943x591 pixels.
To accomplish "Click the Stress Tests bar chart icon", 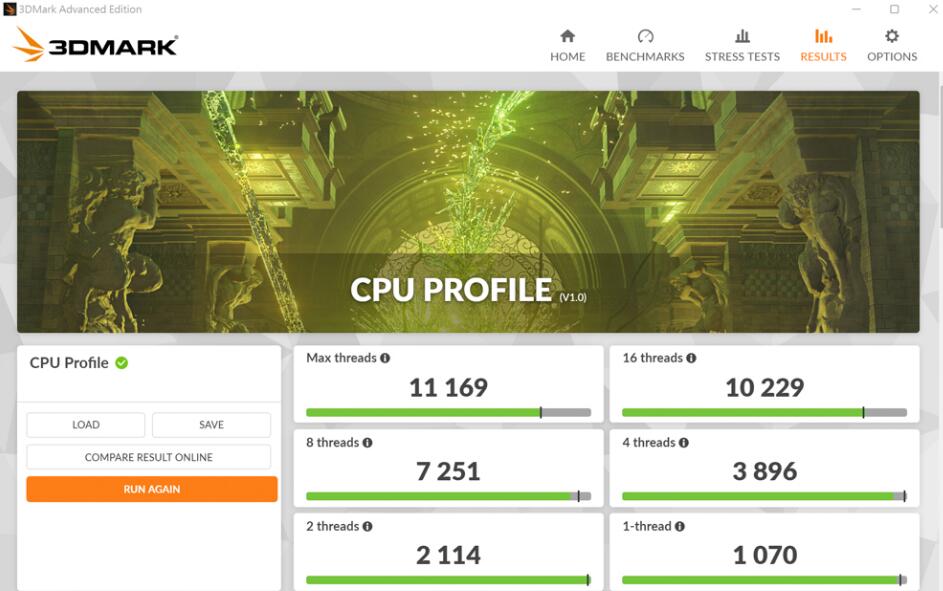I will (x=743, y=36).
